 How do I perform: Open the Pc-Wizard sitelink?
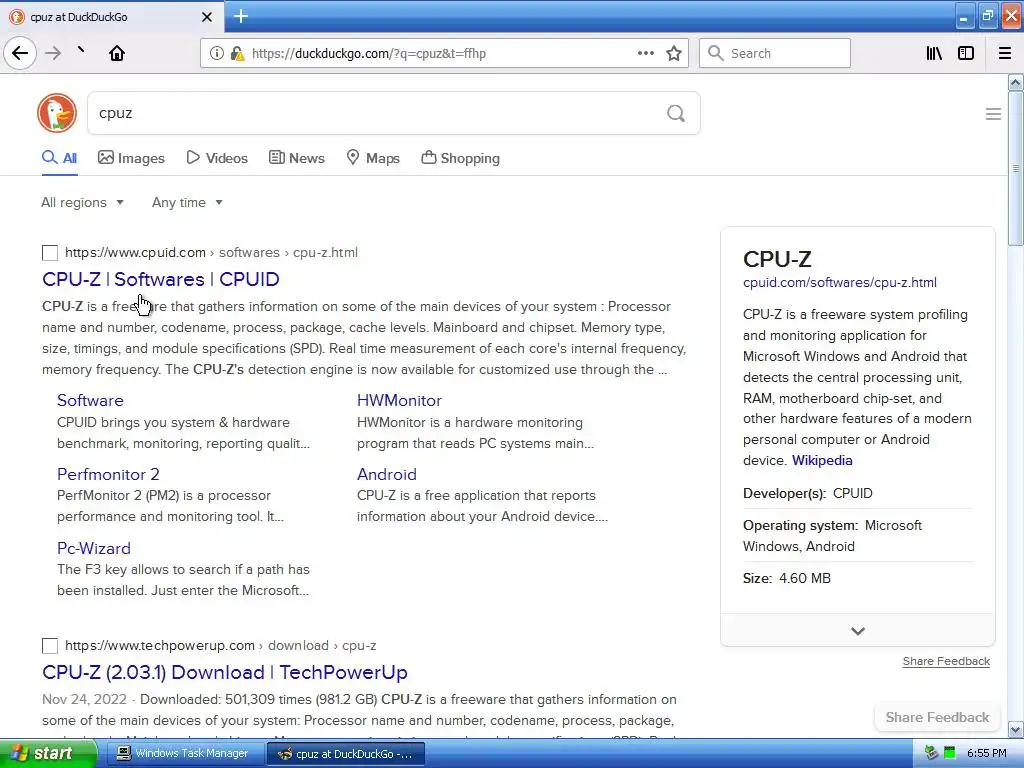pyautogui.click(x=93, y=548)
